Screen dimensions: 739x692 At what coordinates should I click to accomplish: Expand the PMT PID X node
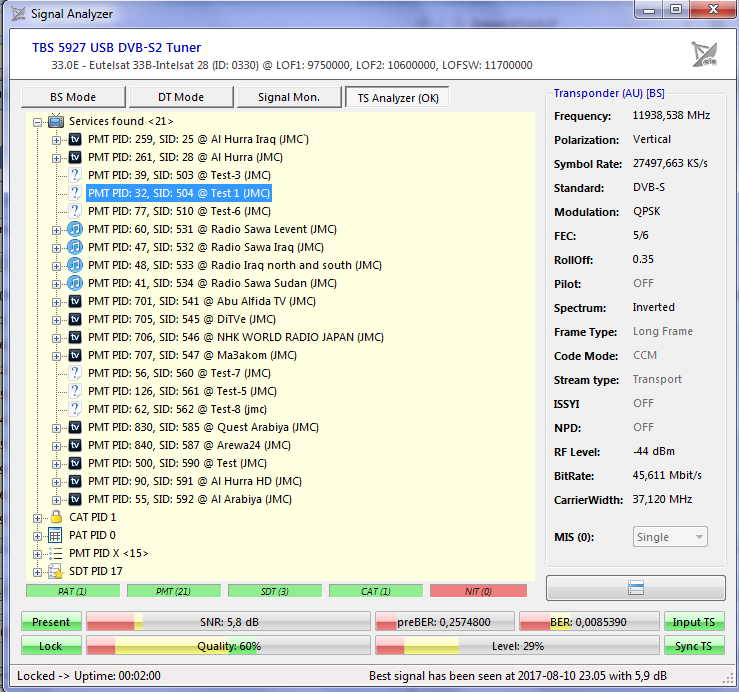38,553
